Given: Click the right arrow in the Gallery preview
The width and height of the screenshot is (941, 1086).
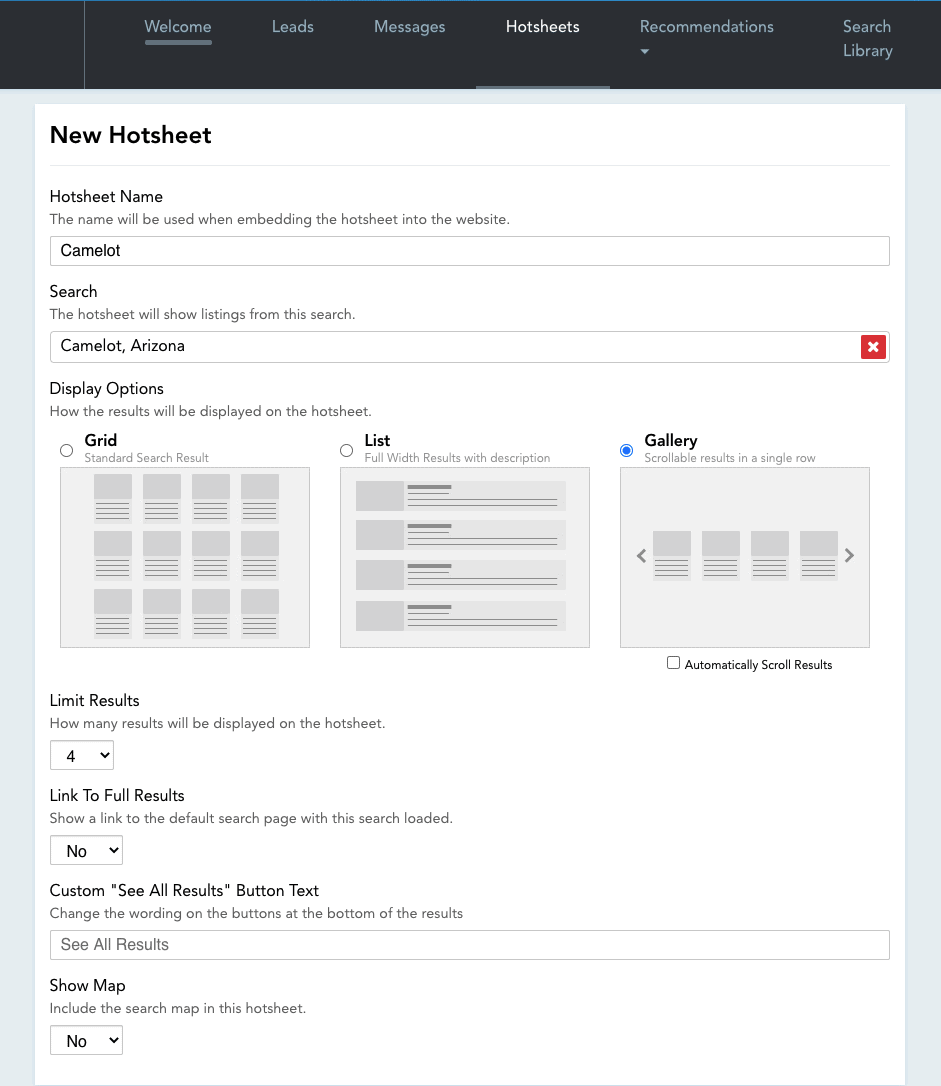Looking at the screenshot, I should [x=848, y=555].
